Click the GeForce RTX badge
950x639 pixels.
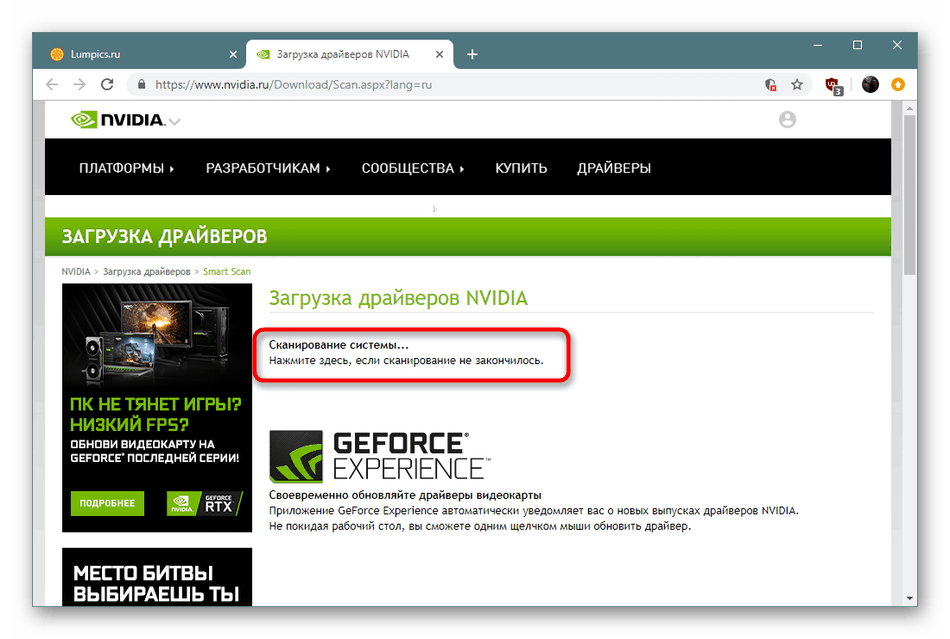[204, 503]
